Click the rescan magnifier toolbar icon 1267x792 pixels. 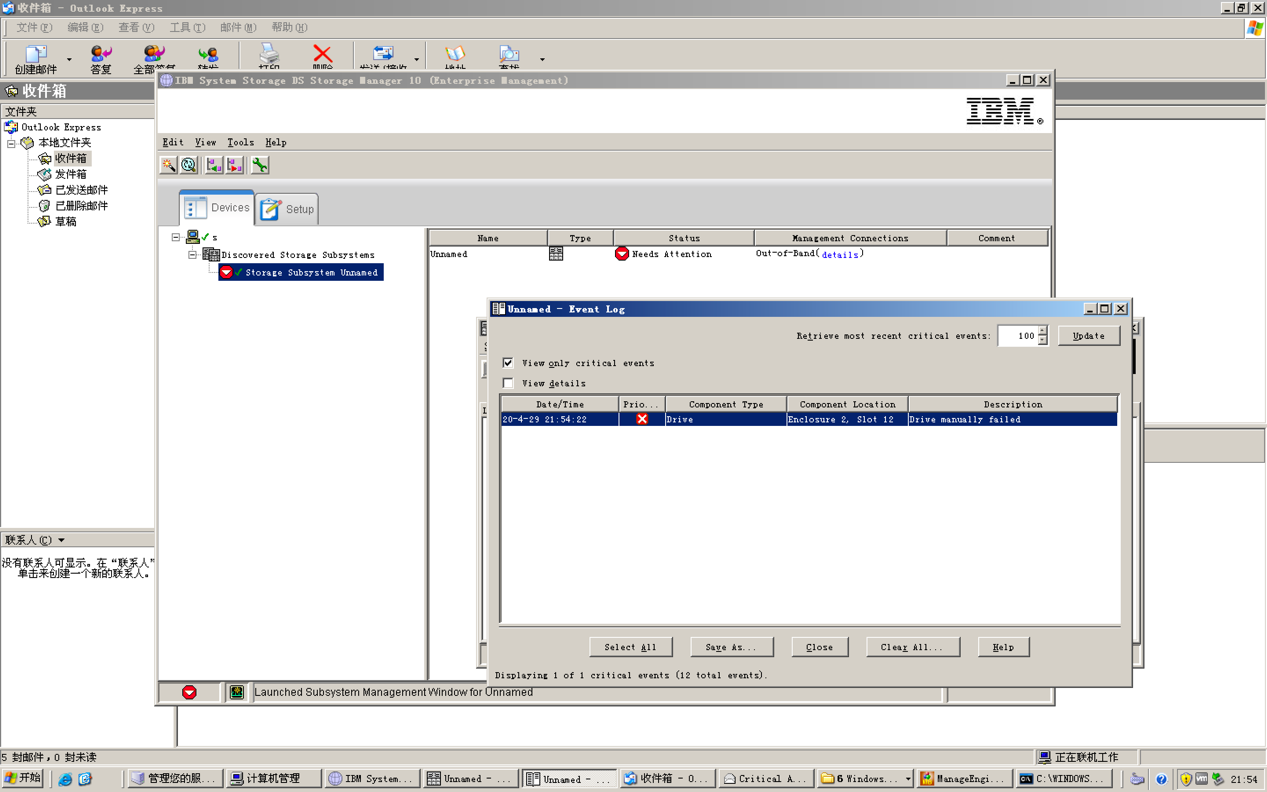click(189, 165)
